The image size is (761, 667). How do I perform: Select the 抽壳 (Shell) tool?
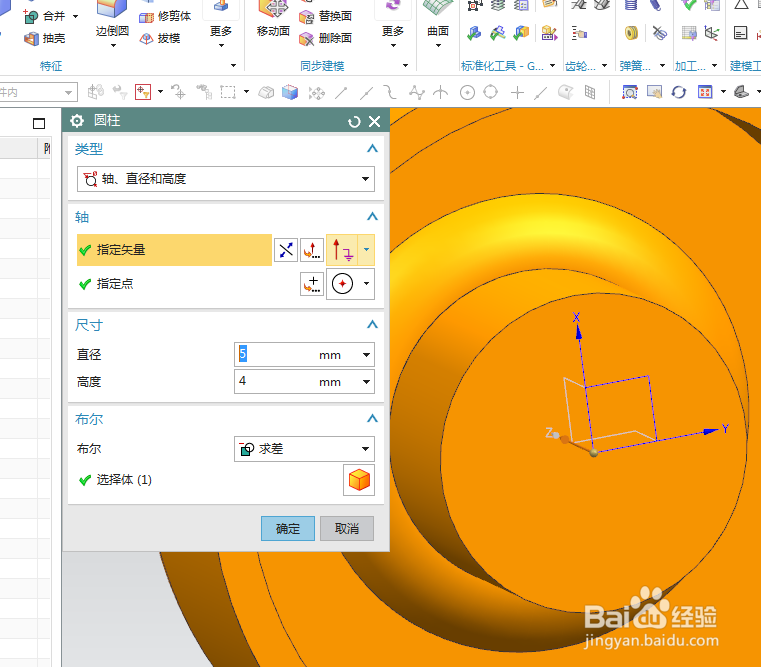tap(45, 38)
